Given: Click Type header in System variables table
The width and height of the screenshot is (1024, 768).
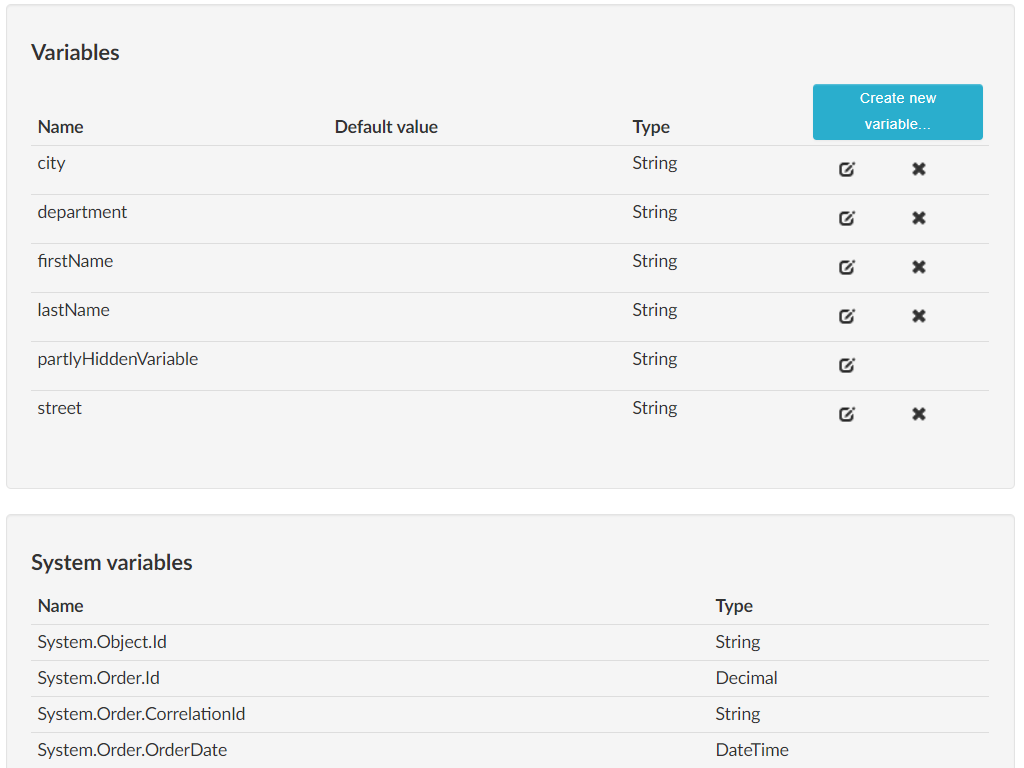Looking at the screenshot, I should click(x=734, y=606).
